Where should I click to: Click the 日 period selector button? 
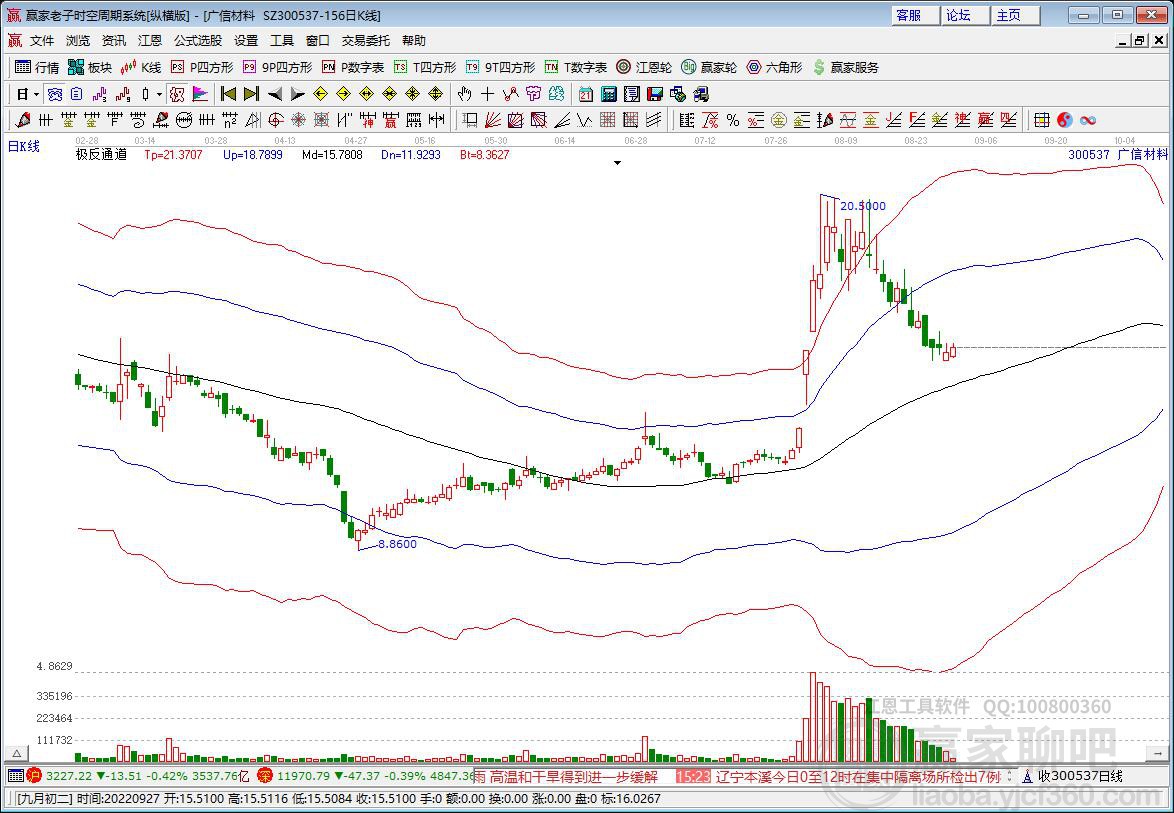click(22, 94)
